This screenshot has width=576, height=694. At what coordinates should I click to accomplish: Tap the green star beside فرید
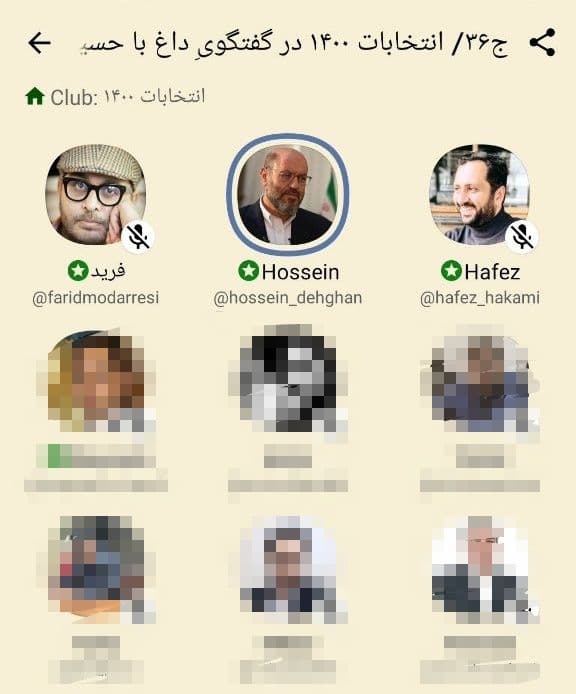(x=78, y=270)
